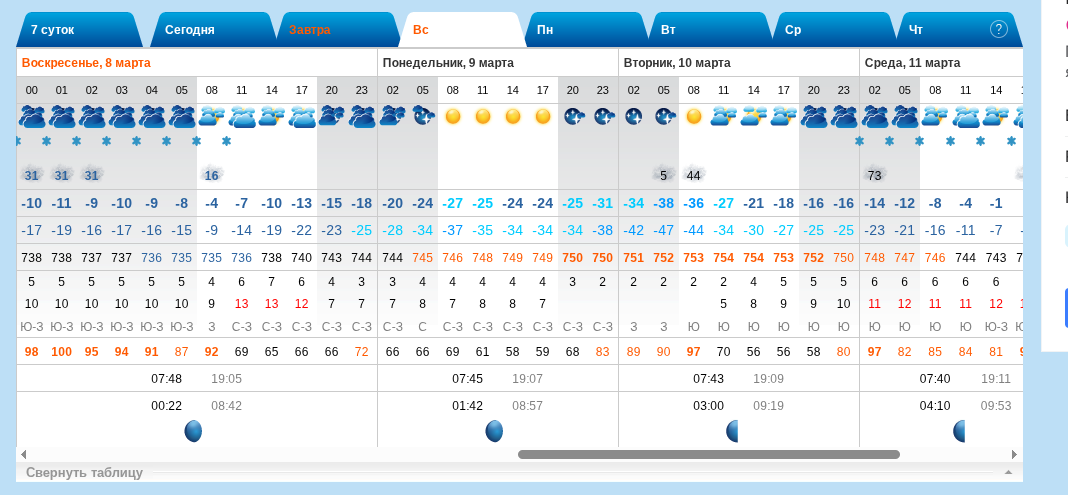Image resolution: width=1068 pixels, height=495 pixels.
Task: Switch to the "Чт" tab
Action: pos(917,30)
